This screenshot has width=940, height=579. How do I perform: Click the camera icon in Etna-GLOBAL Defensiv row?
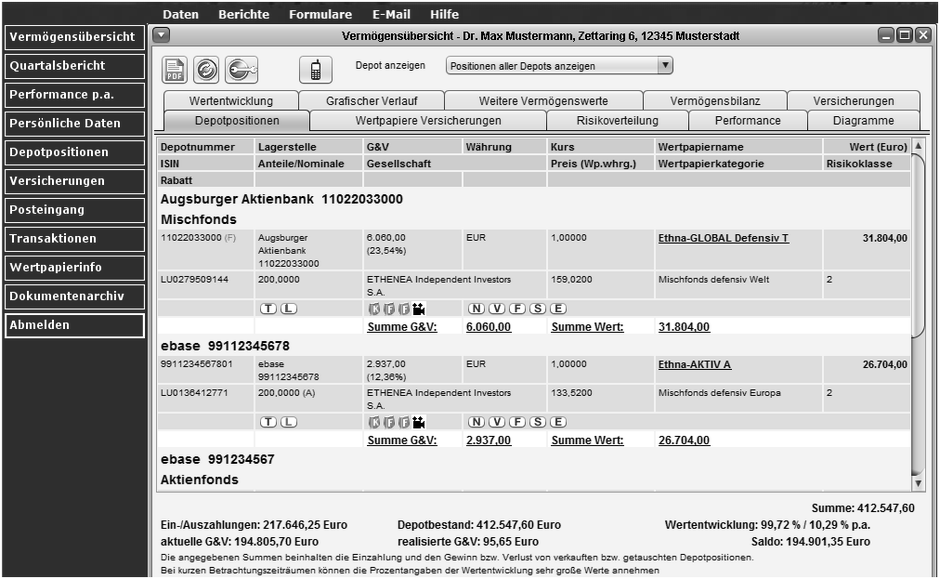click(418, 309)
